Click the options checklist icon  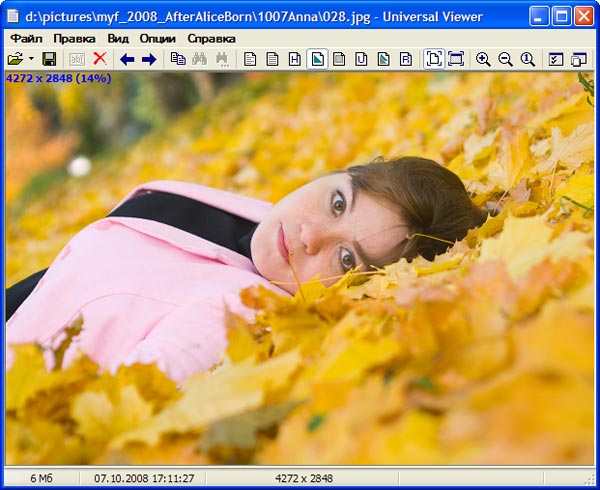coord(557,59)
